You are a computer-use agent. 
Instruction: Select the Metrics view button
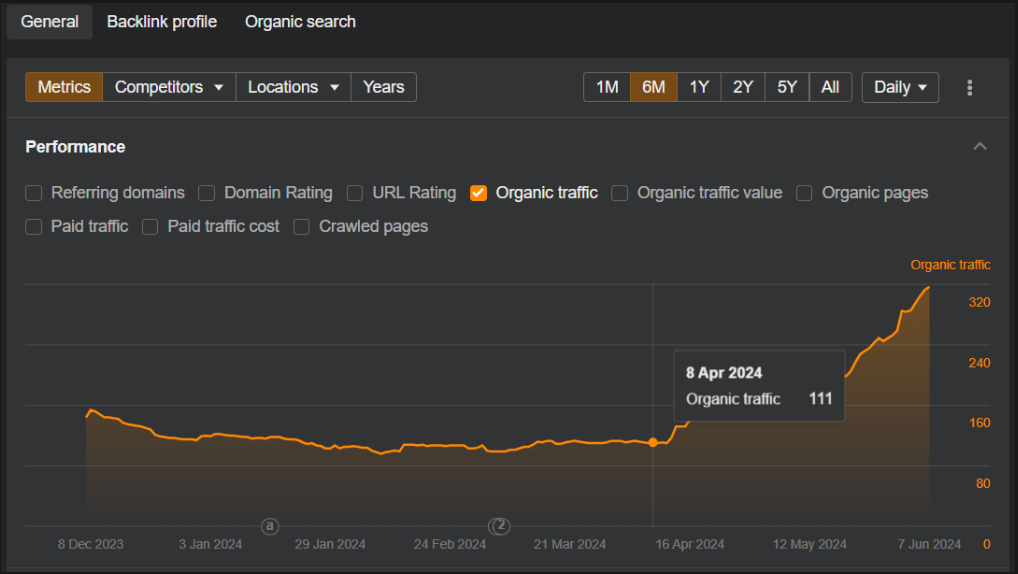tap(64, 87)
